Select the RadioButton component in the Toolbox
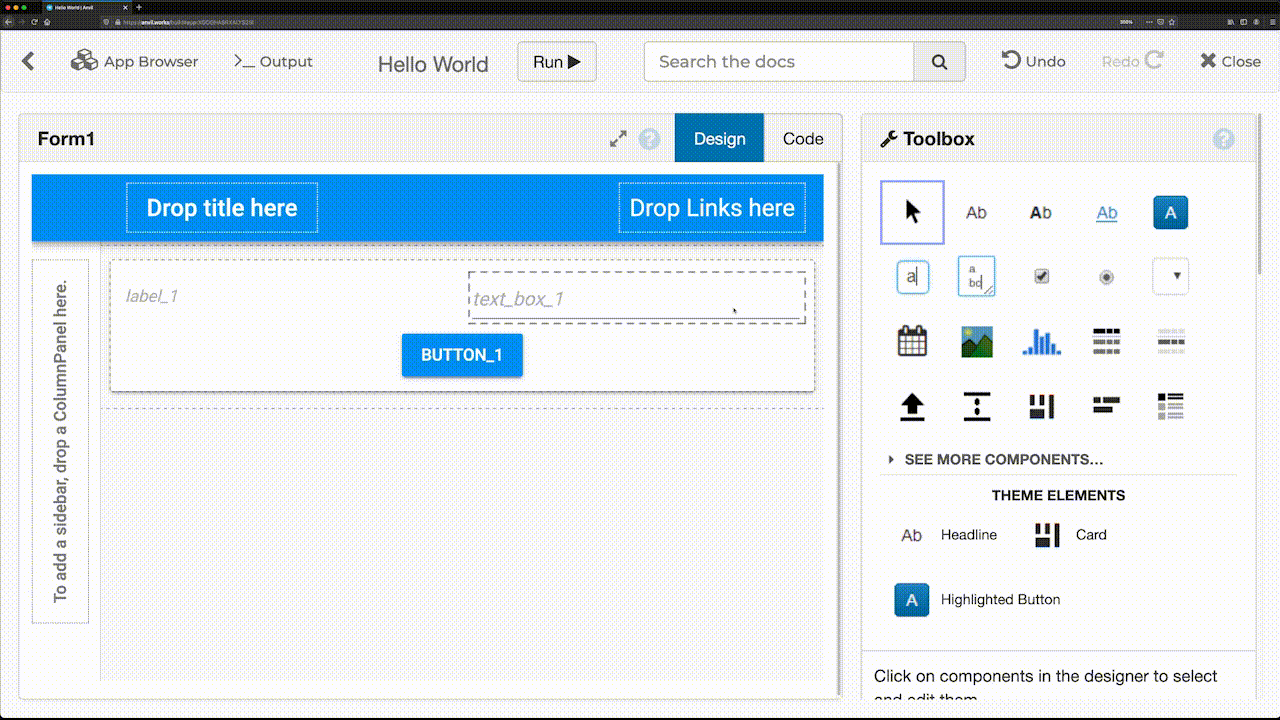The width and height of the screenshot is (1280, 720). 1106,276
